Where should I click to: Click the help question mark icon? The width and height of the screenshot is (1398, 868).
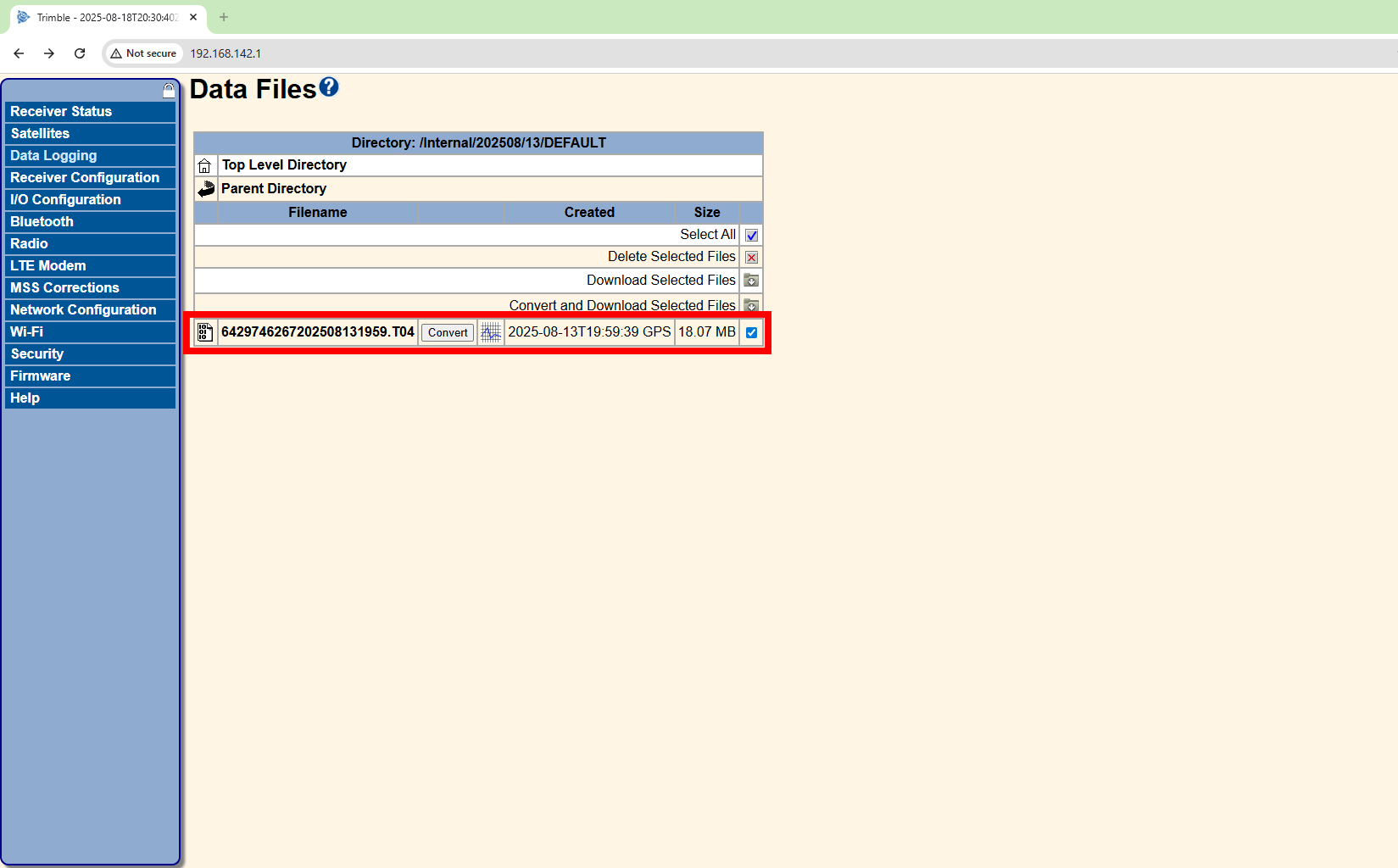[329, 87]
